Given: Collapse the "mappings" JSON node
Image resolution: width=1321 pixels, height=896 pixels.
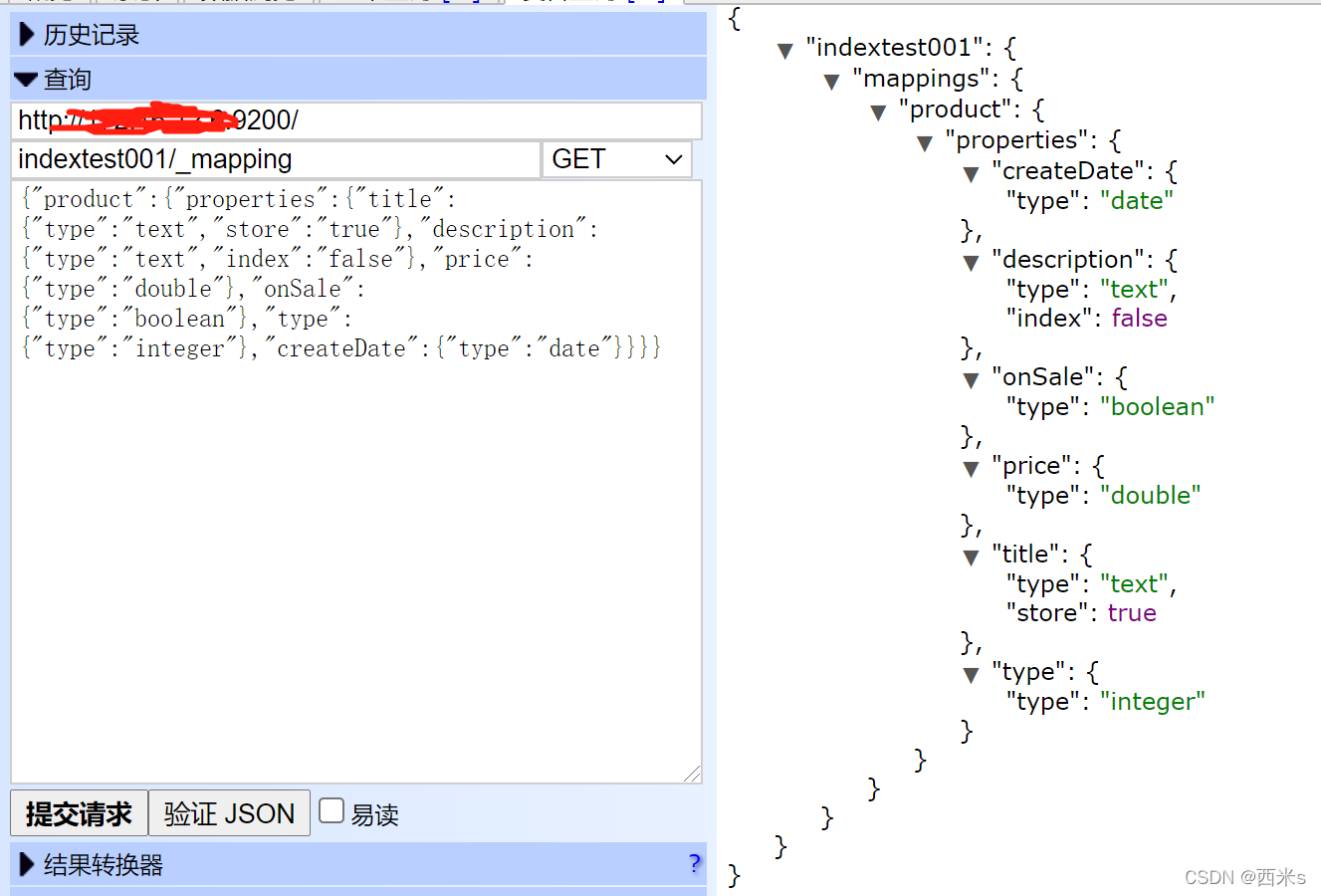Looking at the screenshot, I should 831,82.
